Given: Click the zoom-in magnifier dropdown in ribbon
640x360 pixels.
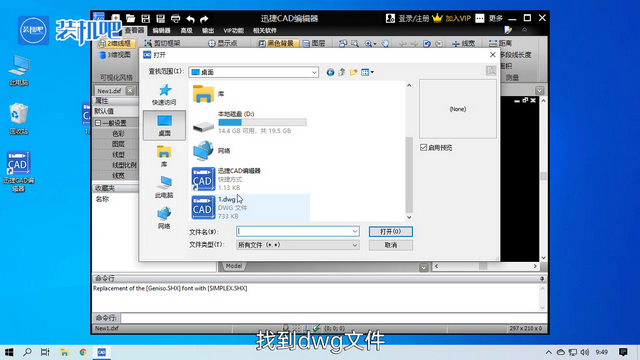Looking at the screenshot, I should pos(370,43).
